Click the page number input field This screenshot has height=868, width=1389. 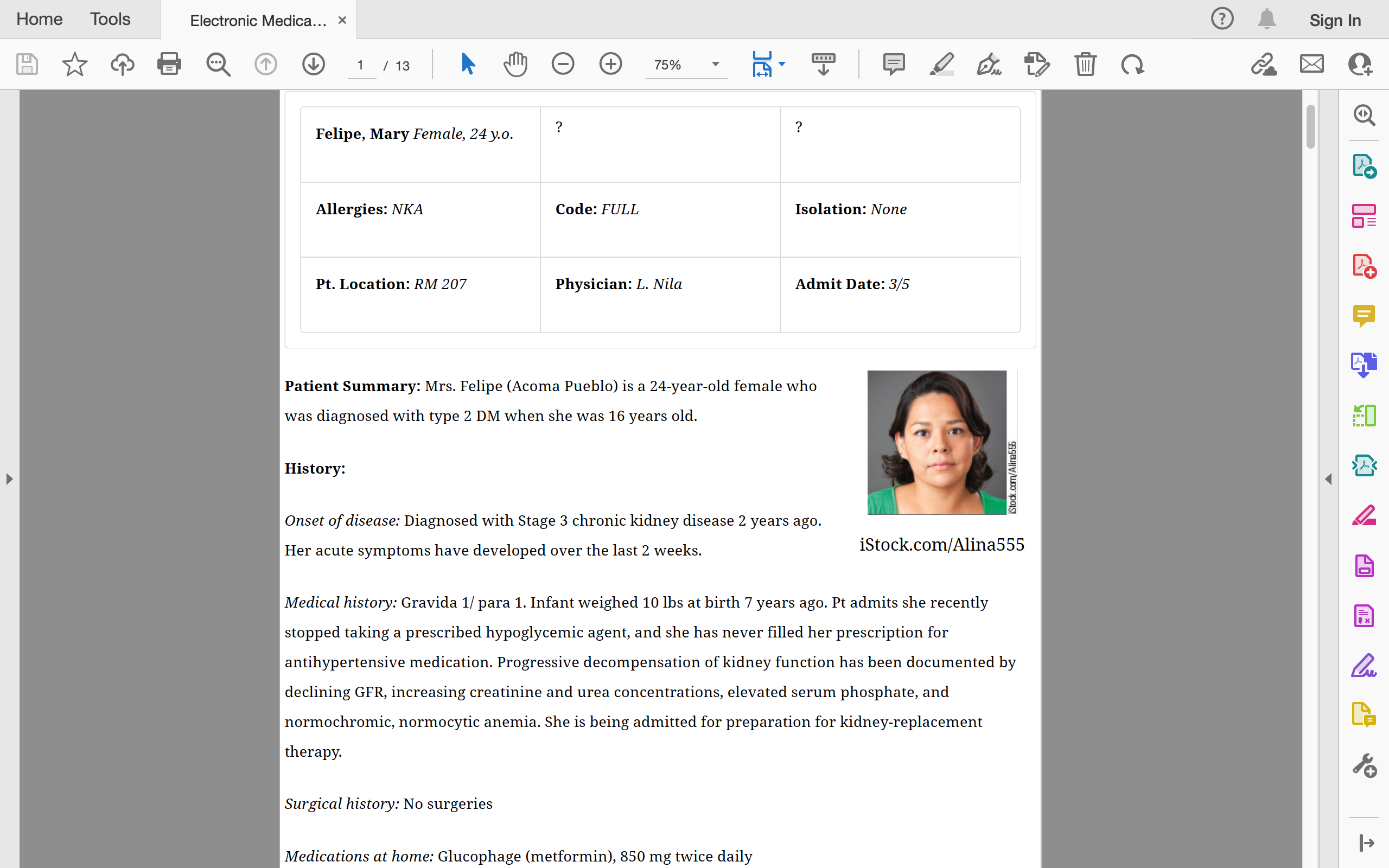point(361,65)
